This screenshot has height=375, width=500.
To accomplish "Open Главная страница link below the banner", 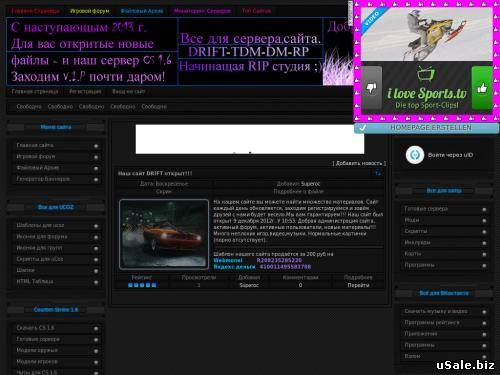I will (x=35, y=91).
